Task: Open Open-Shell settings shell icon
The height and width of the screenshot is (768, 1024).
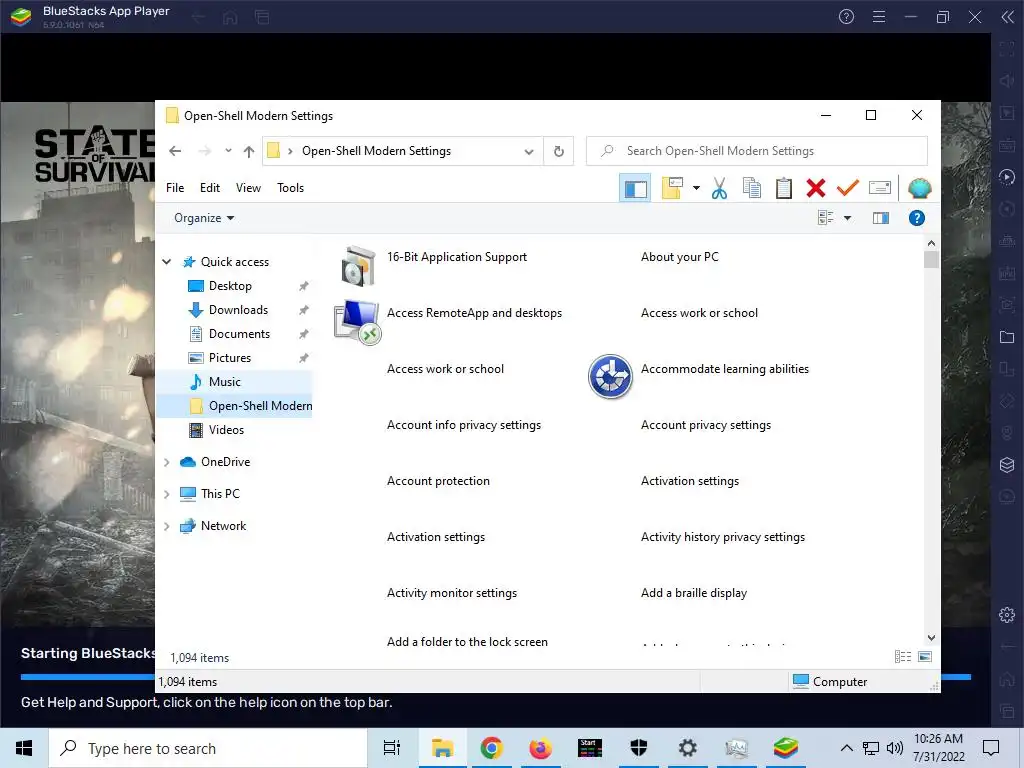Action: 919,188
